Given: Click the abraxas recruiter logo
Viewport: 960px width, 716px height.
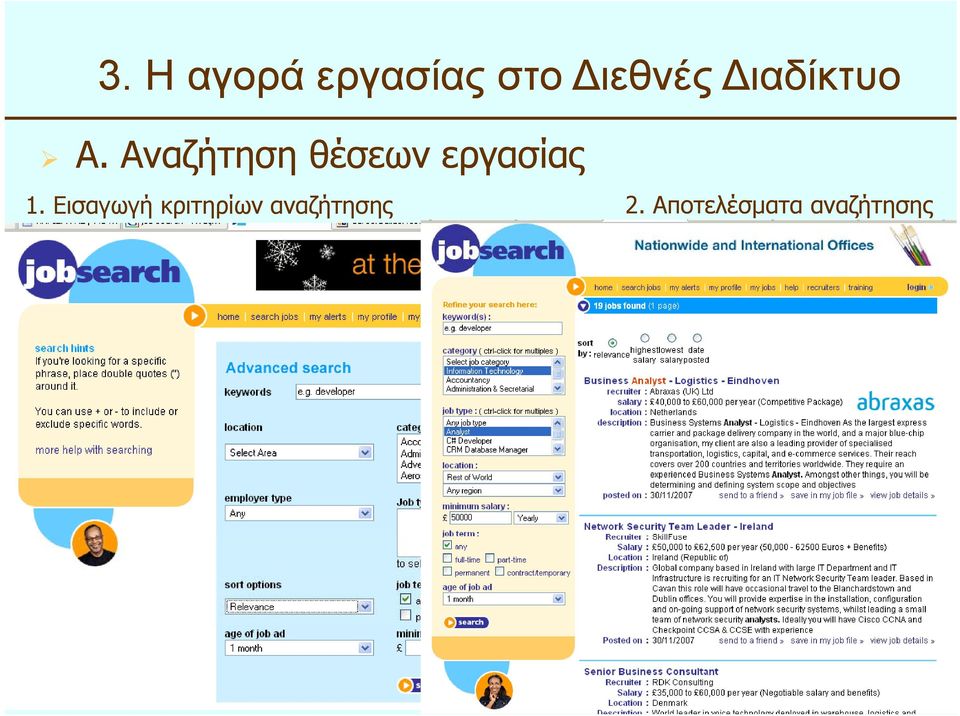Looking at the screenshot, I should point(895,402).
